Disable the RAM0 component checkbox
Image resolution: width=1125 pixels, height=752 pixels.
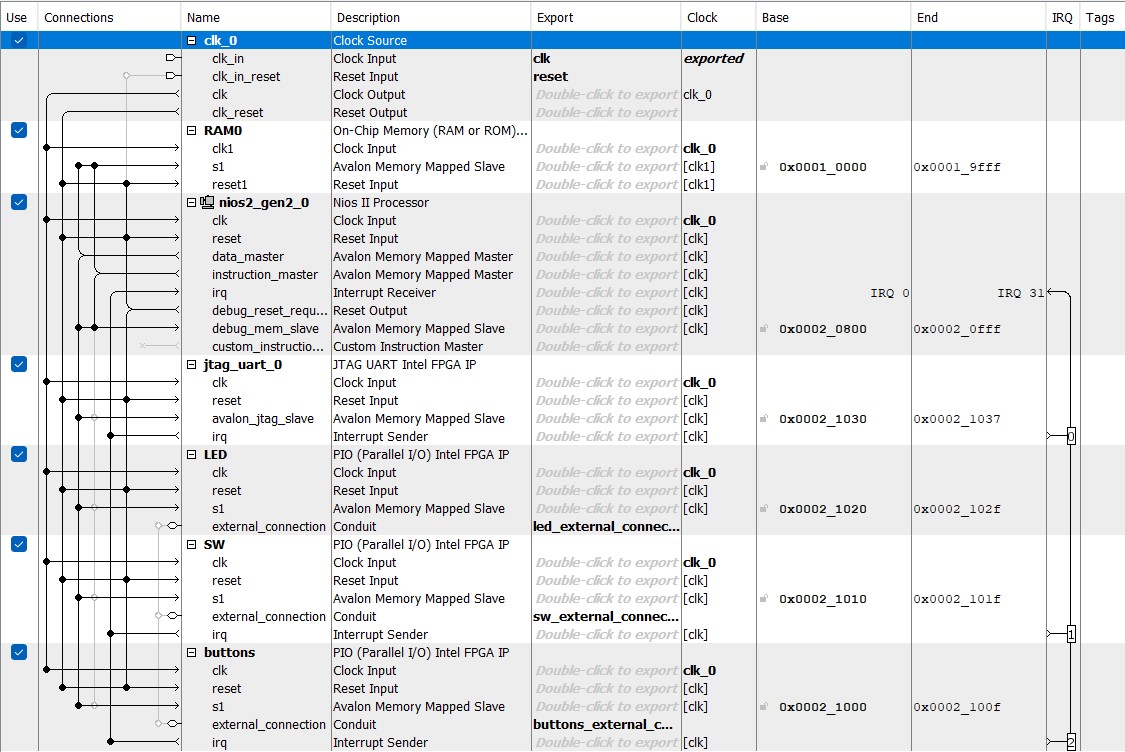pos(19,130)
